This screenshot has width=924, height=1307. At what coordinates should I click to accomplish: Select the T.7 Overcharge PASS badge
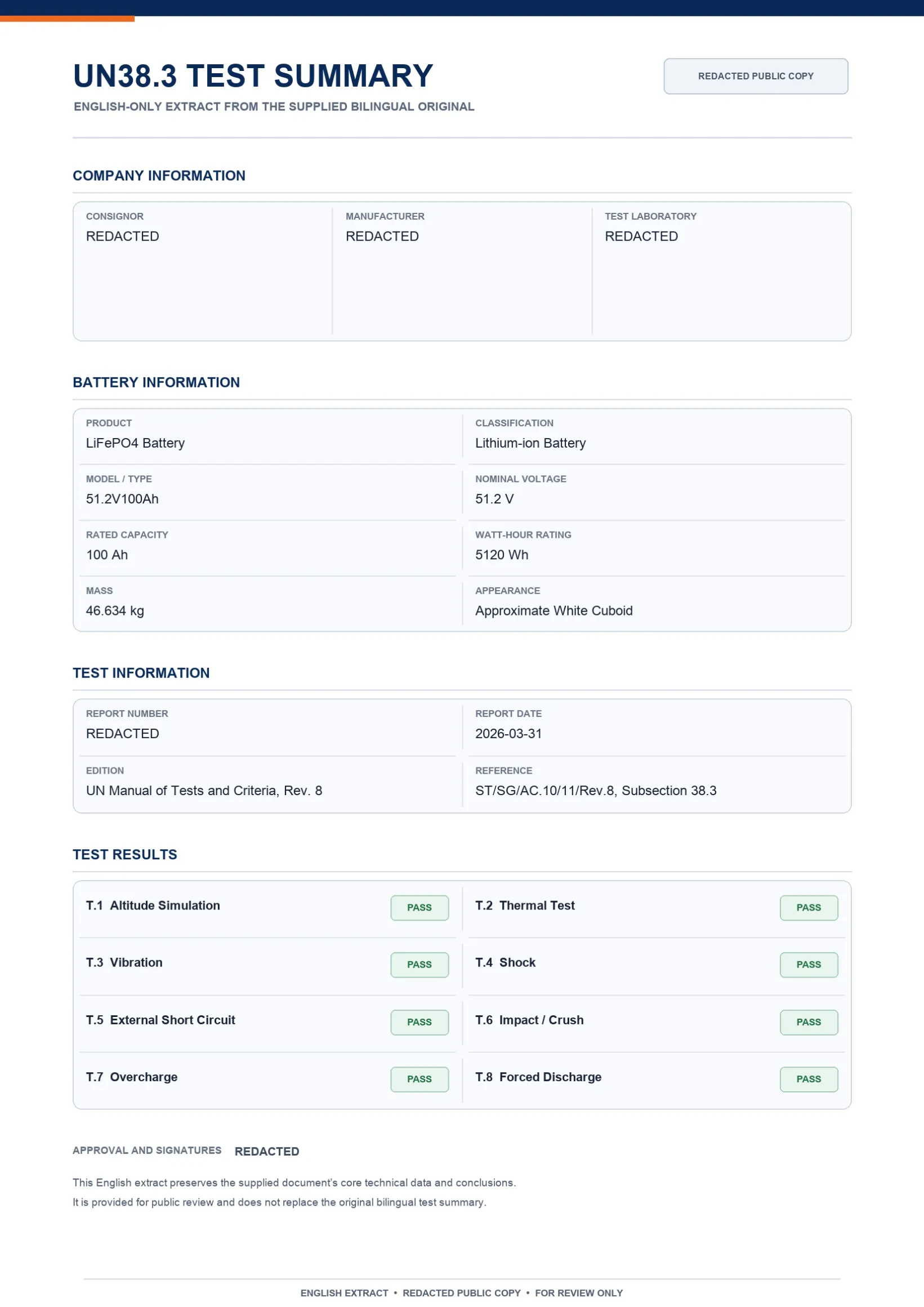tap(419, 1079)
